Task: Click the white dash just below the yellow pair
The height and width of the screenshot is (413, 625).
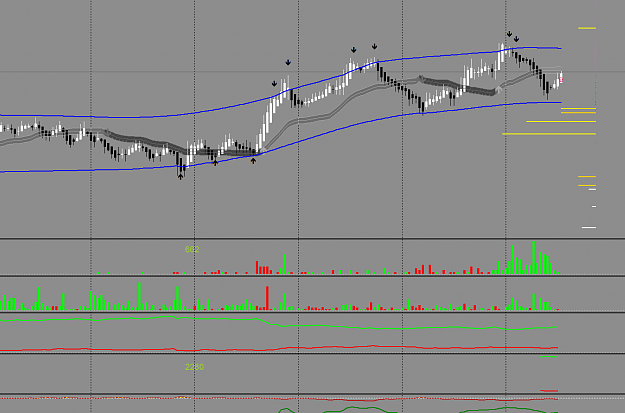Action: click(592, 189)
